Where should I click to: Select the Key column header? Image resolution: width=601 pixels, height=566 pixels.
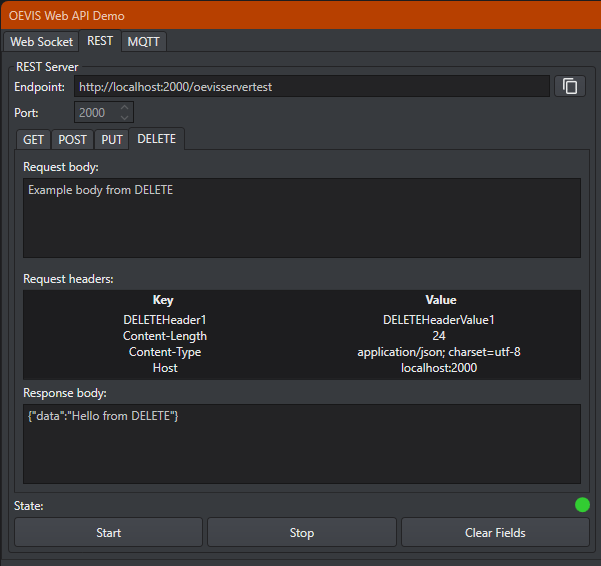(x=163, y=300)
